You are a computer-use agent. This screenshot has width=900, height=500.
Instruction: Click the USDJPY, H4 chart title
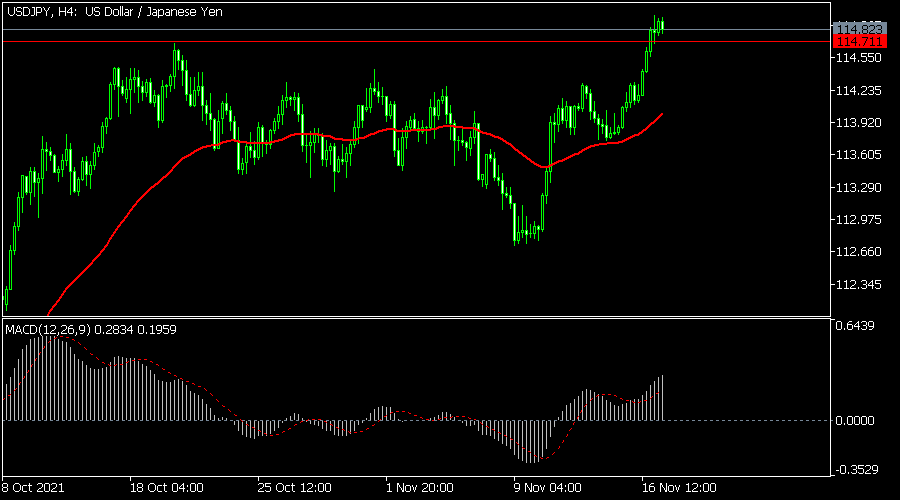pyautogui.click(x=114, y=11)
